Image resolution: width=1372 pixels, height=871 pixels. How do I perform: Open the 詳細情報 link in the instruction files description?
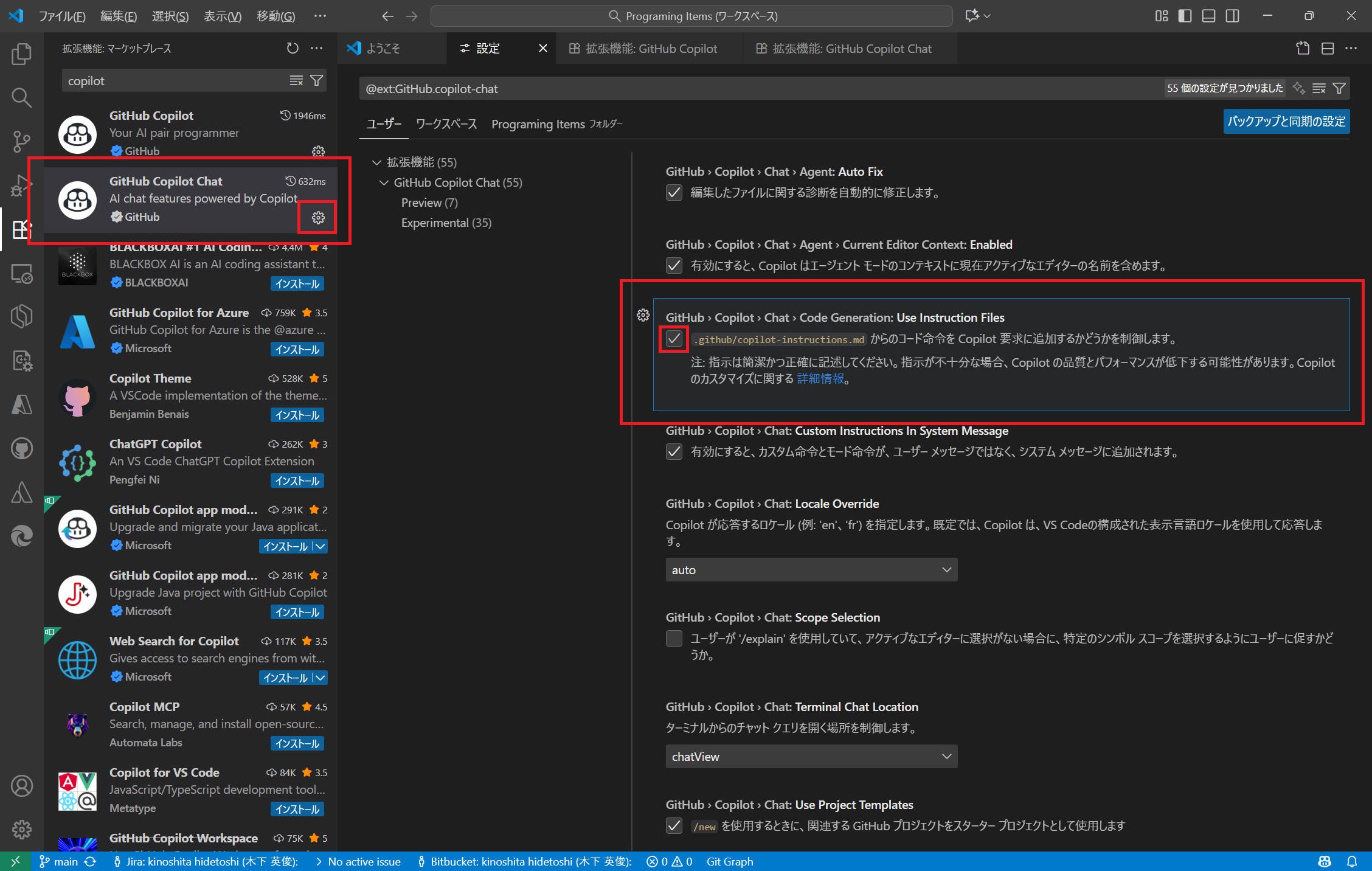(819, 378)
